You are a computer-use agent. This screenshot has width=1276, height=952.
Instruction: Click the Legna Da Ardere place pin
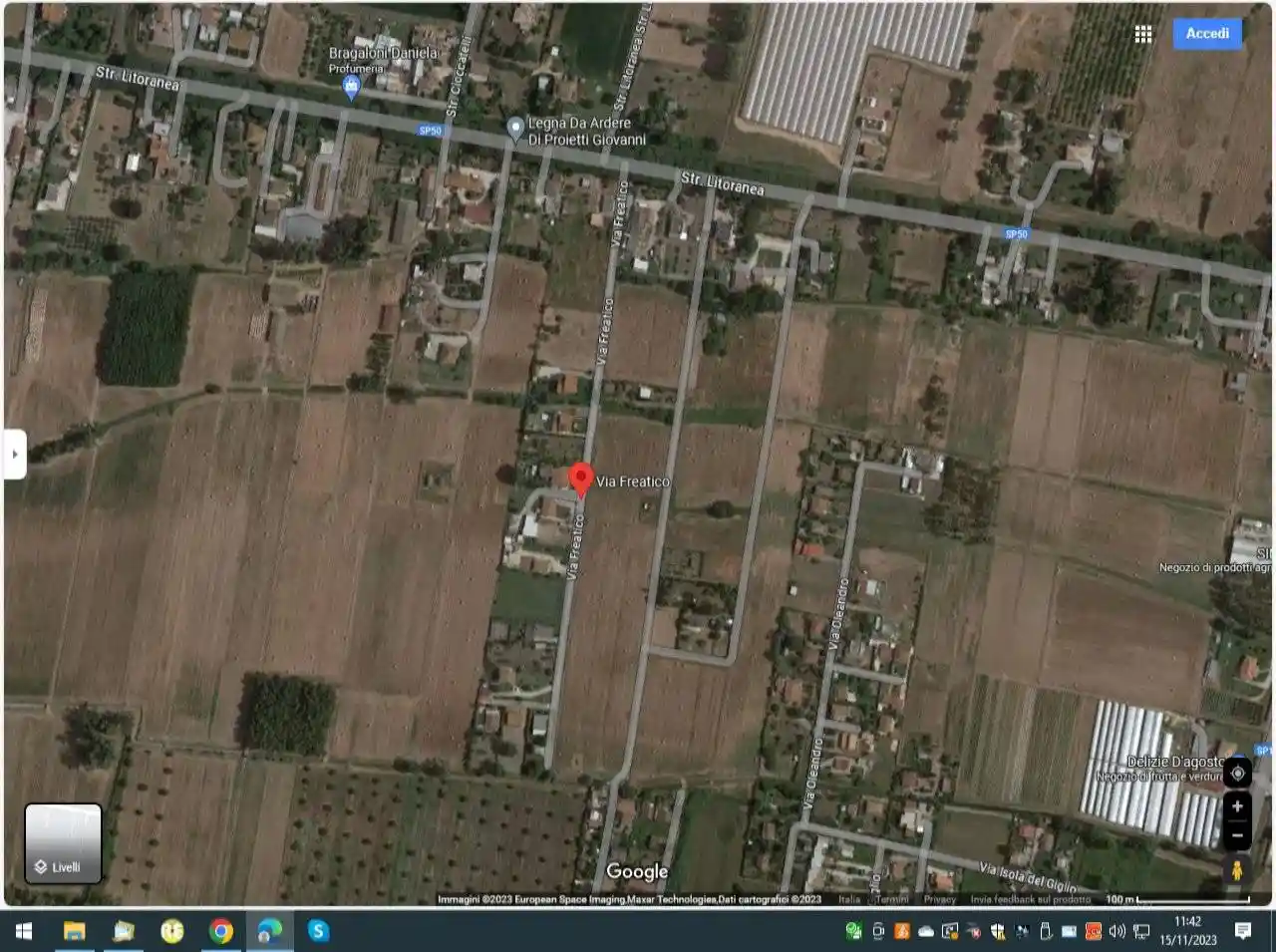515,127
